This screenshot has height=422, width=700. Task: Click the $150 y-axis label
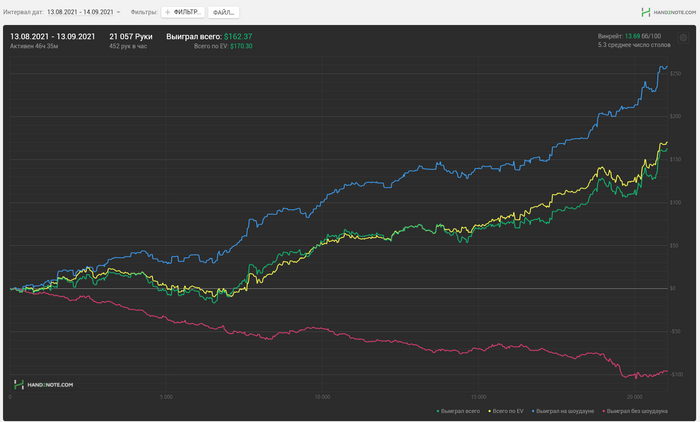[x=675, y=159]
